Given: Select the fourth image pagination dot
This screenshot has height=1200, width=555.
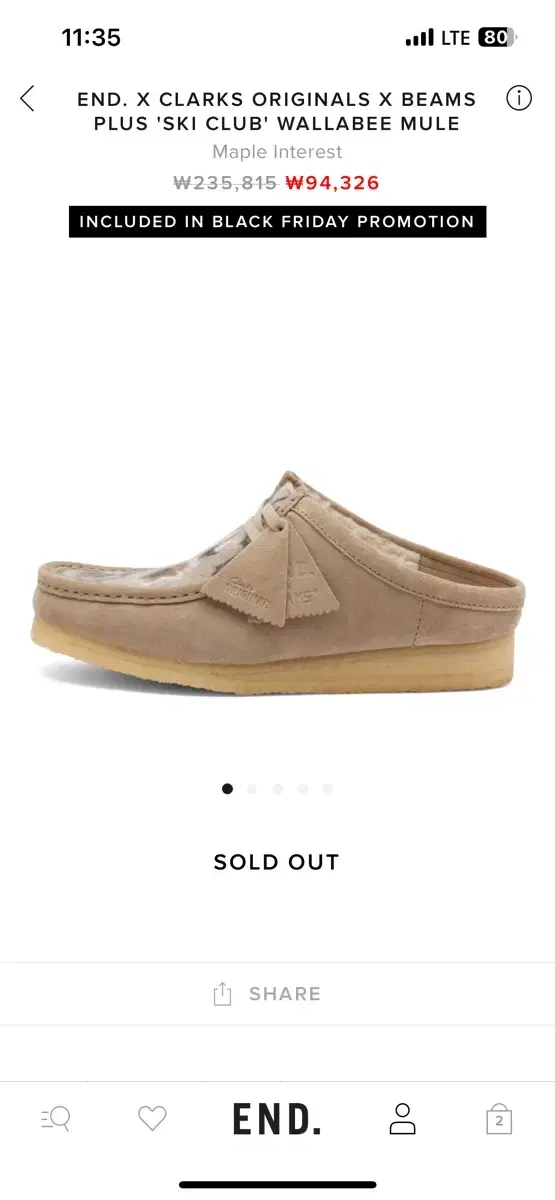Looking at the screenshot, I should 302,789.
